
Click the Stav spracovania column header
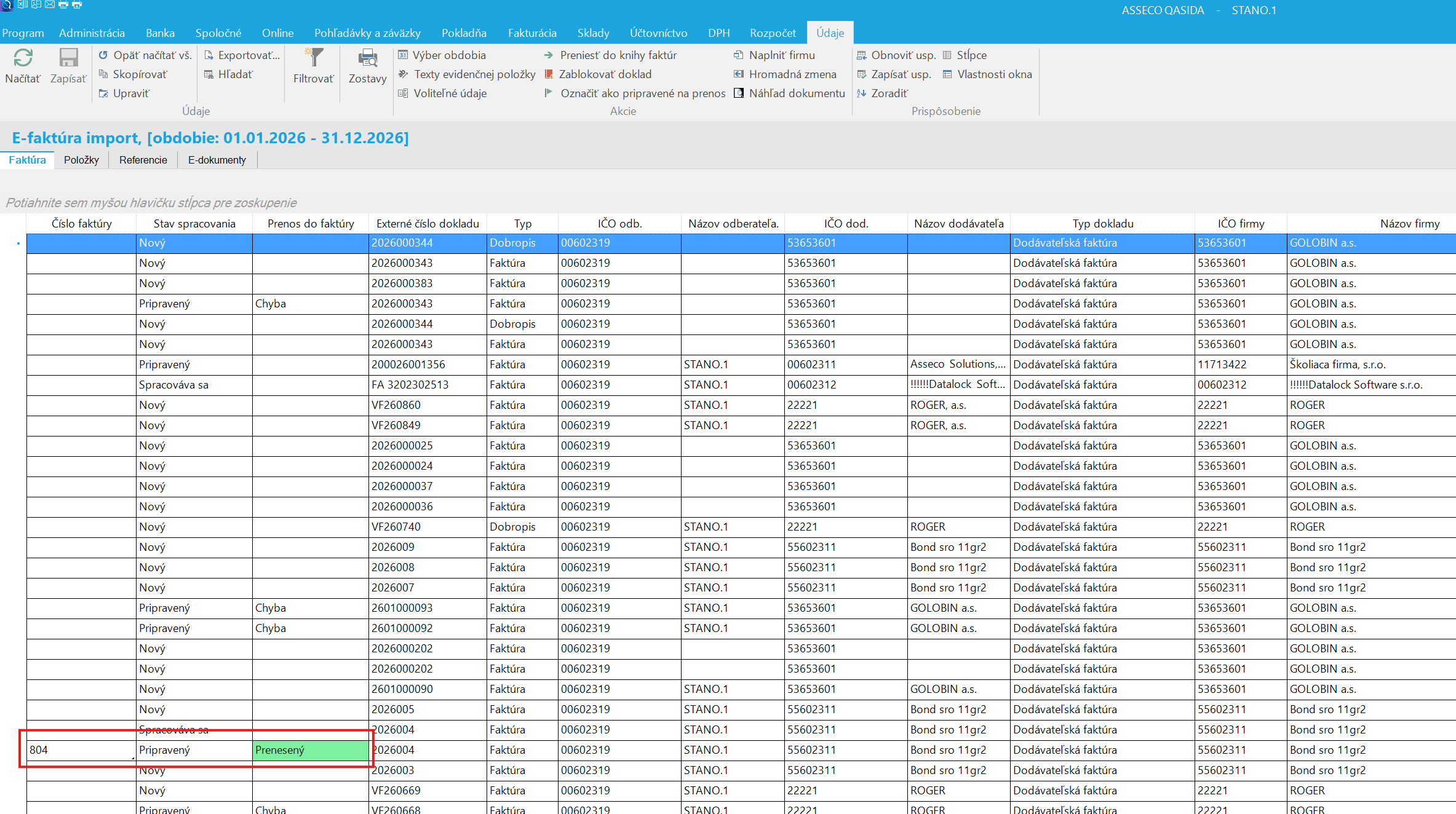(x=194, y=224)
